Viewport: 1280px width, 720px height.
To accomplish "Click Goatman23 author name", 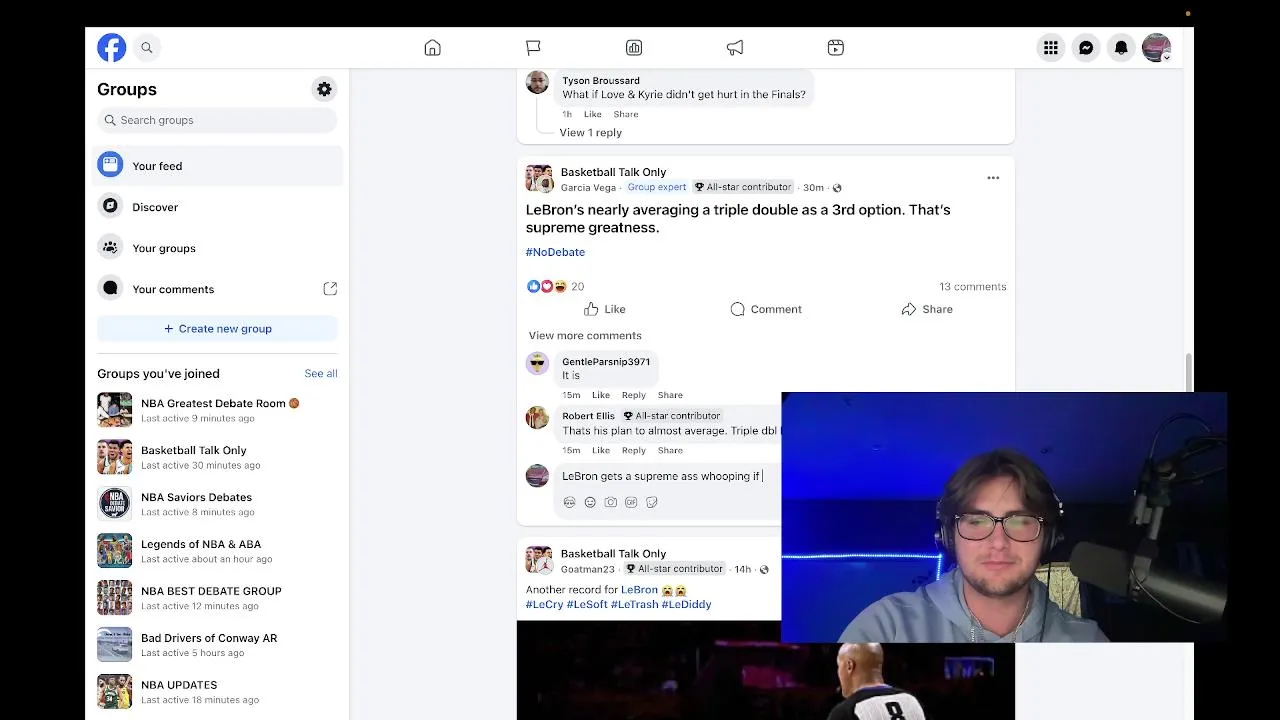I will click(588, 569).
